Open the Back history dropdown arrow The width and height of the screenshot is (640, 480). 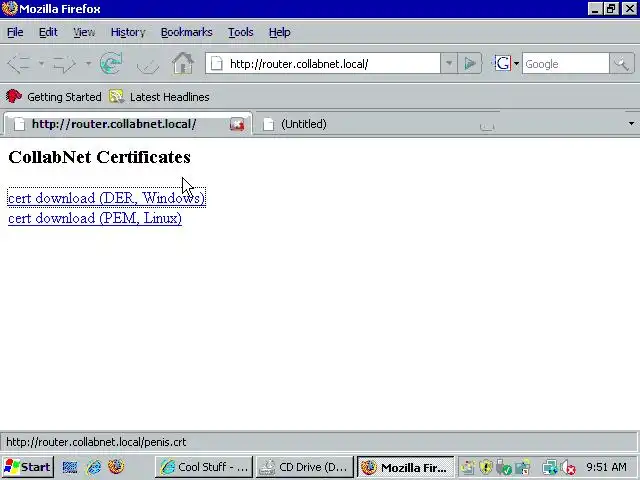[x=41, y=64]
